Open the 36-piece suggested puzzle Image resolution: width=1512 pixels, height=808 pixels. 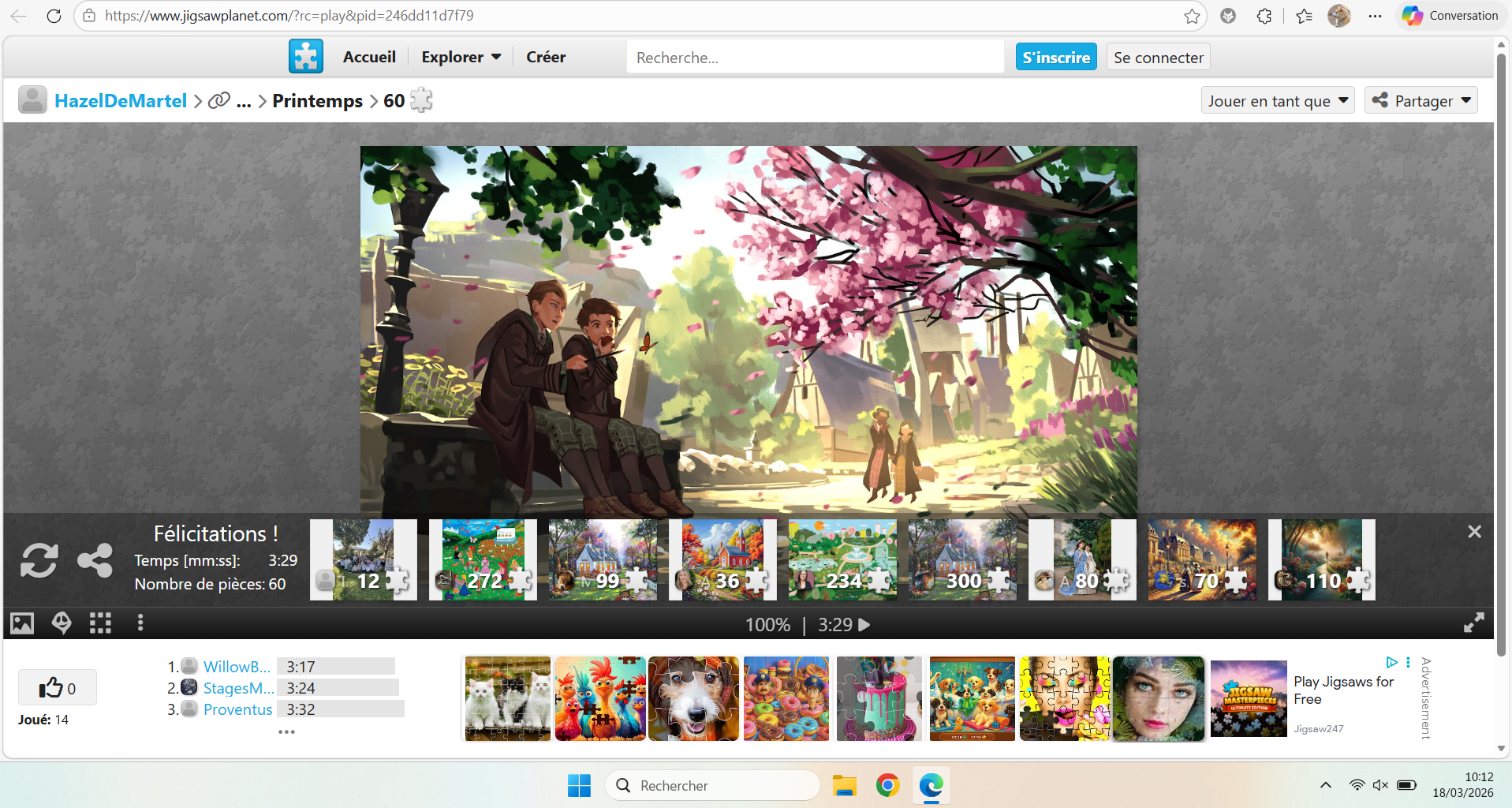[723, 559]
